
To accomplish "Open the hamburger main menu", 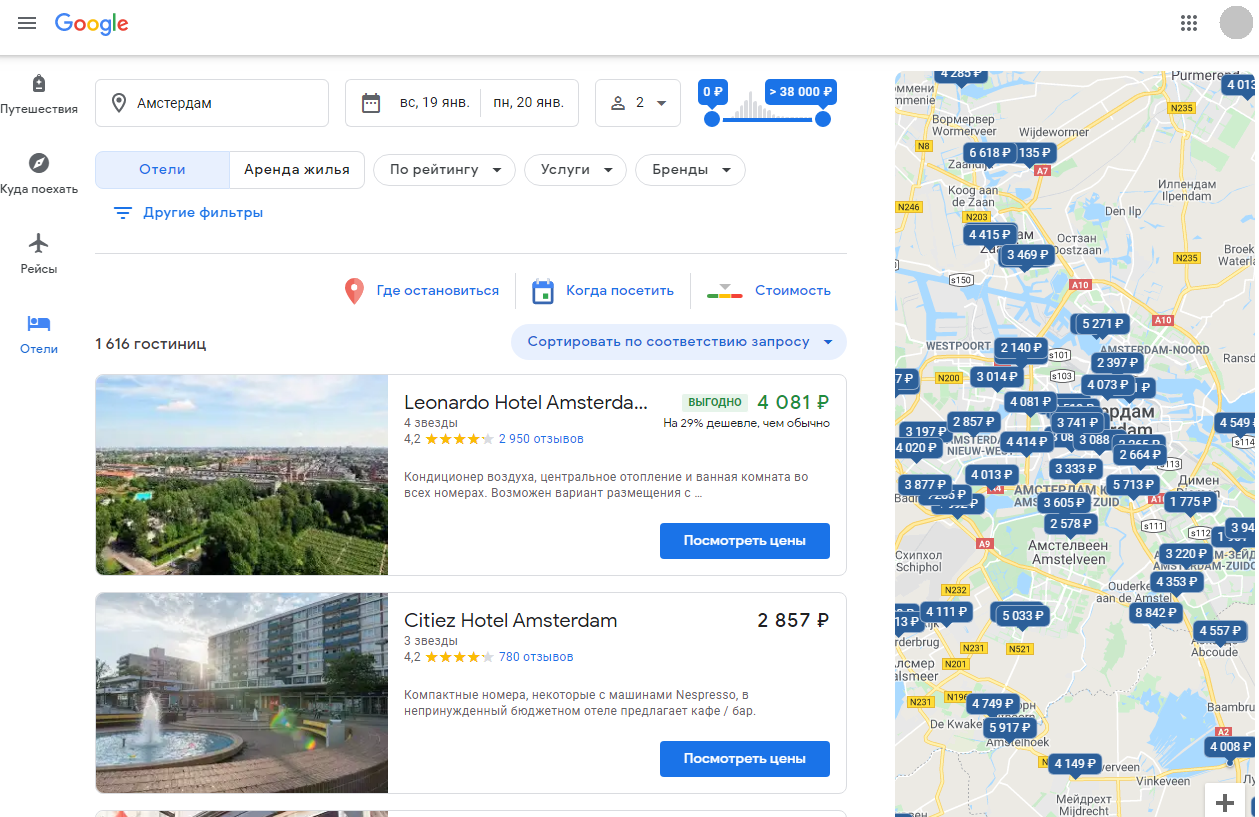I will [x=27, y=23].
